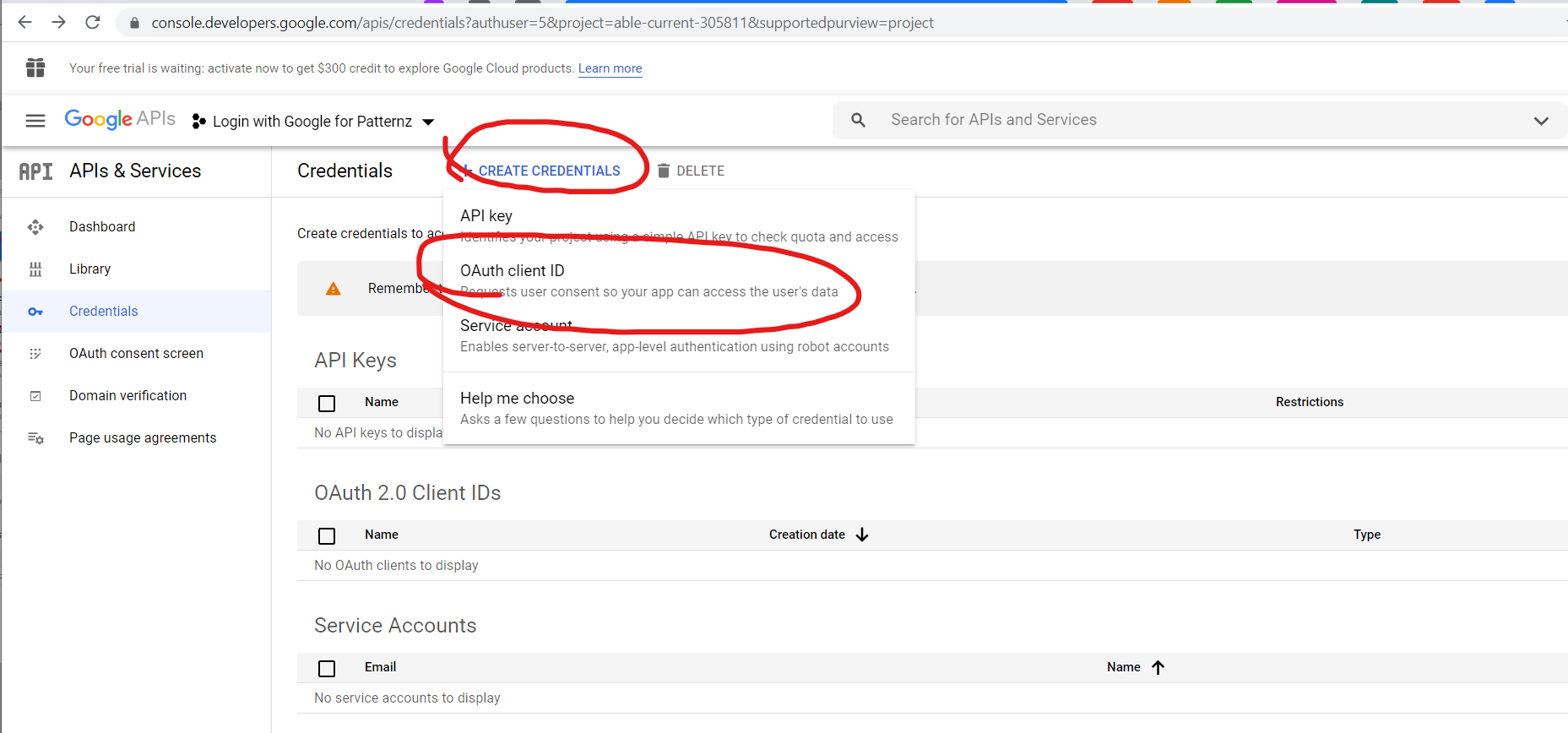Click the browser back arrow

pyautogui.click(x=25, y=23)
